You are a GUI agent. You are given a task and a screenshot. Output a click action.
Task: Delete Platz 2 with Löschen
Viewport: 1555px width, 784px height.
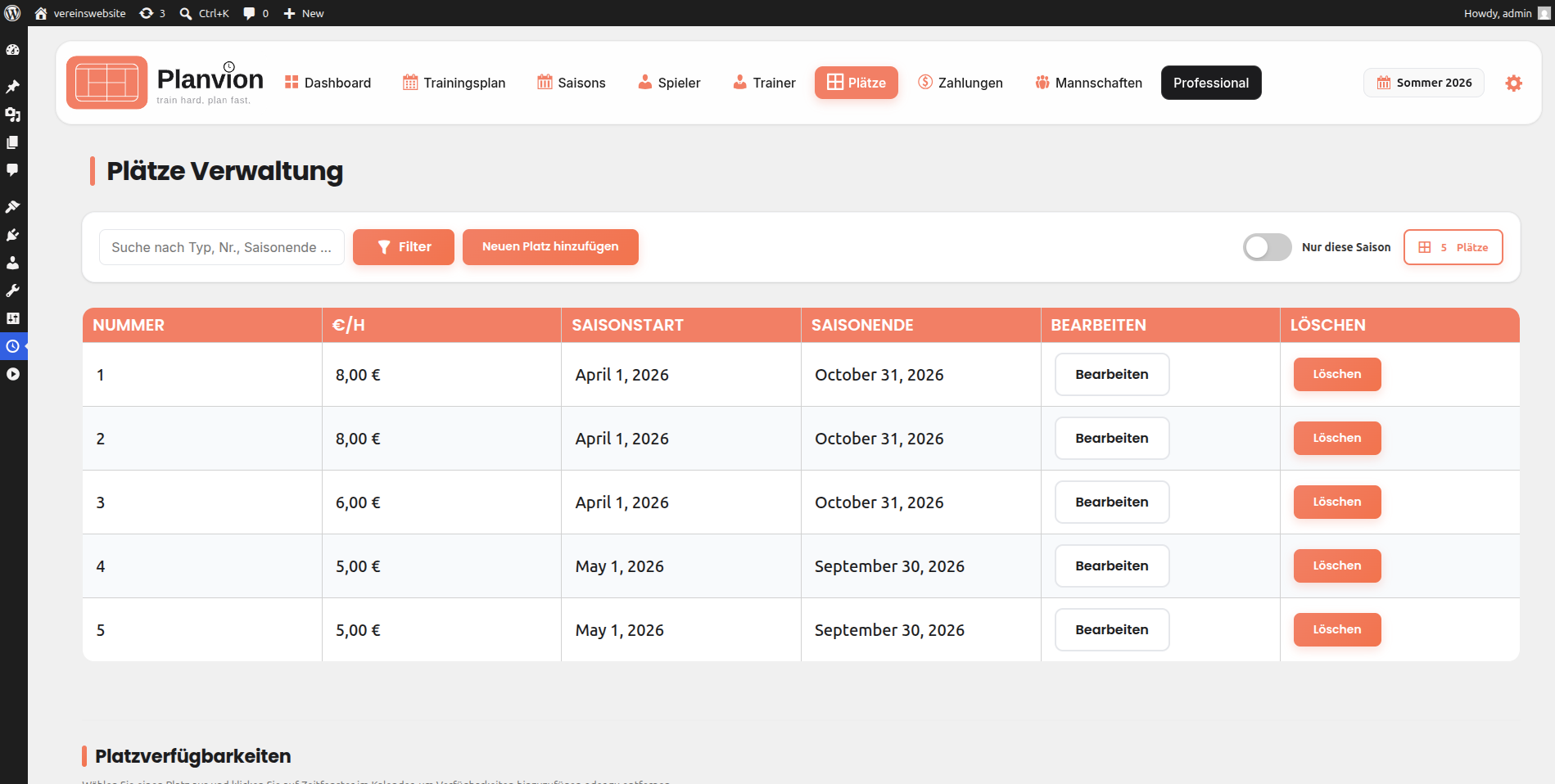pos(1337,439)
